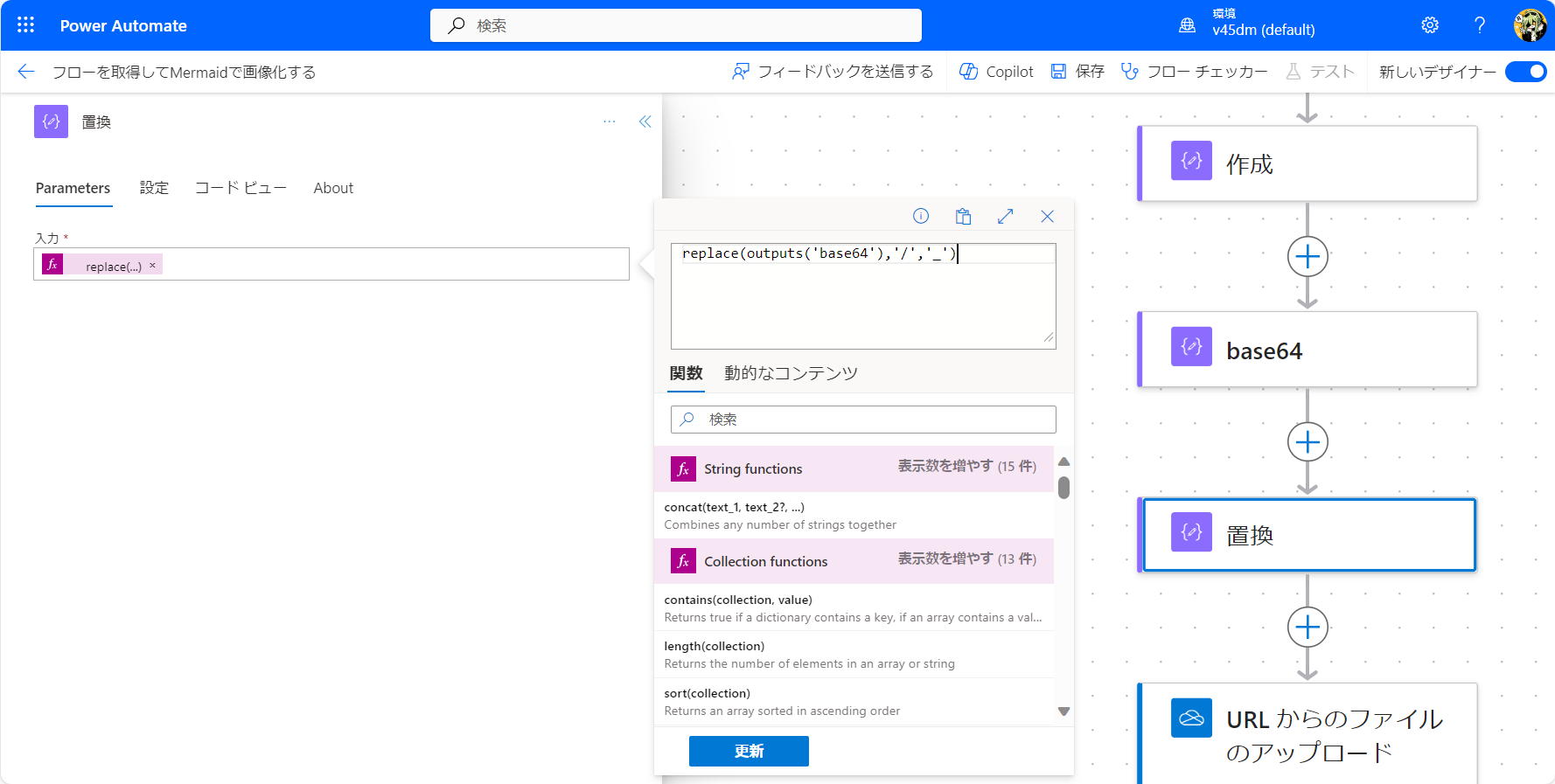Click the Collection functions fx icon

click(x=684, y=561)
